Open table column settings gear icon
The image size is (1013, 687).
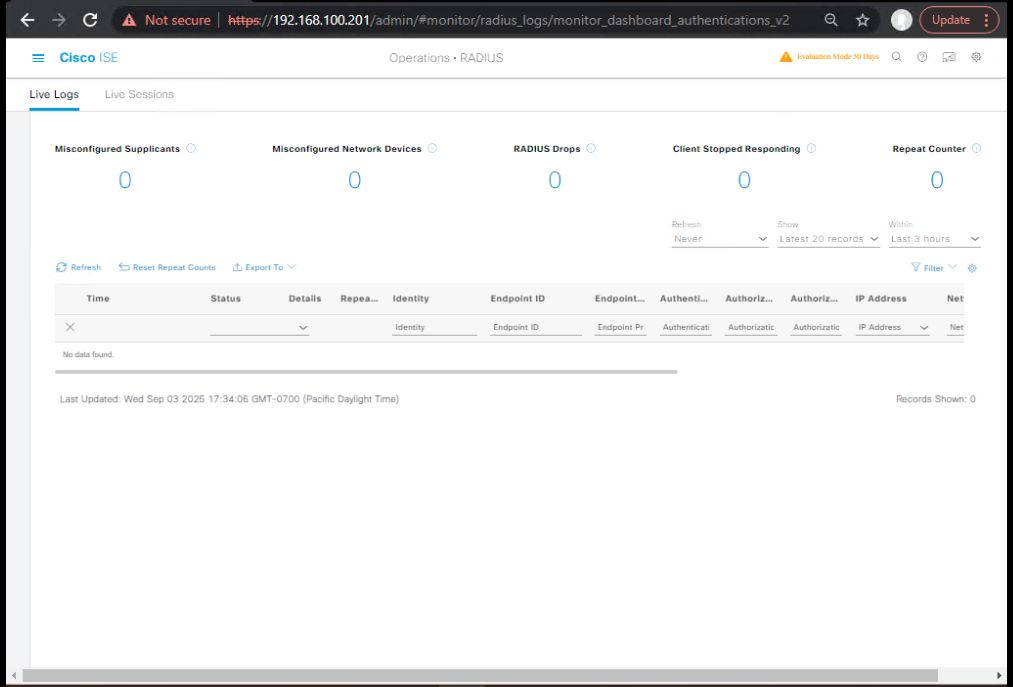tap(972, 268)
